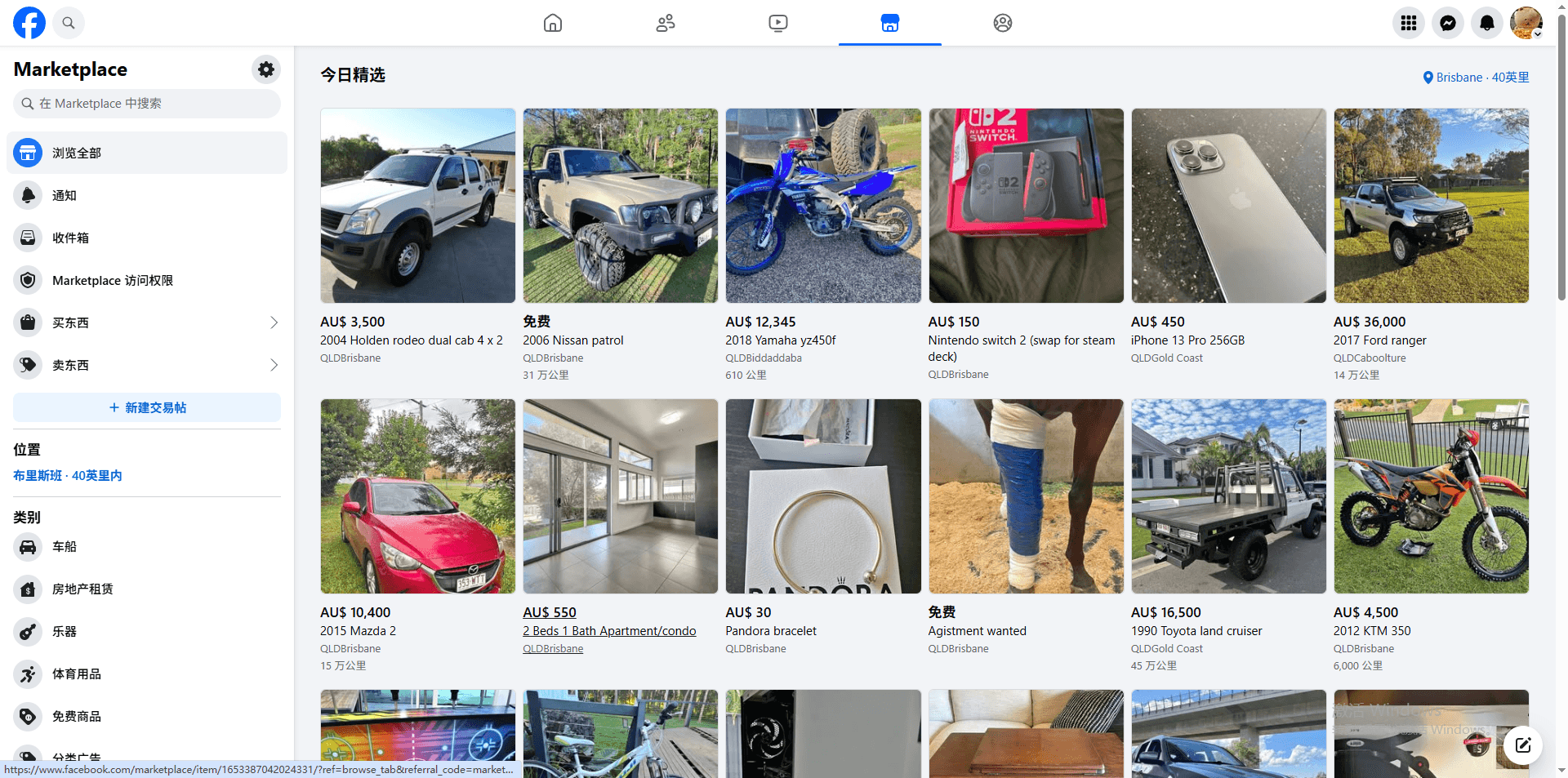This screenshot has height=778, width=1568.
Task: Open 2004 Holden rodeo listing photo
Action: pos(418,206)
